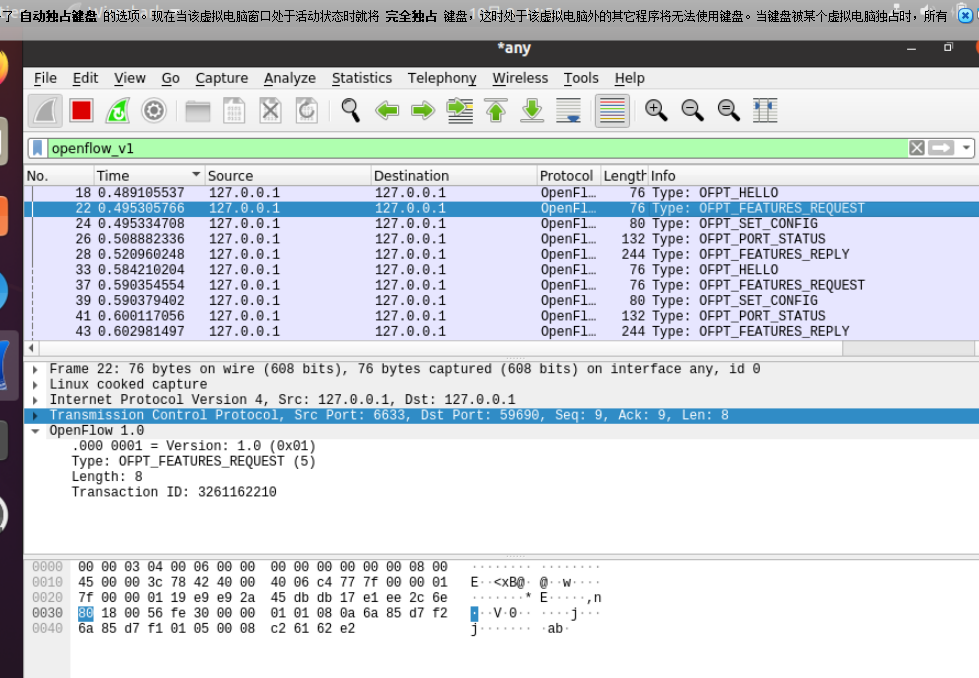
Task: Open the View menu
Action: 130,78
